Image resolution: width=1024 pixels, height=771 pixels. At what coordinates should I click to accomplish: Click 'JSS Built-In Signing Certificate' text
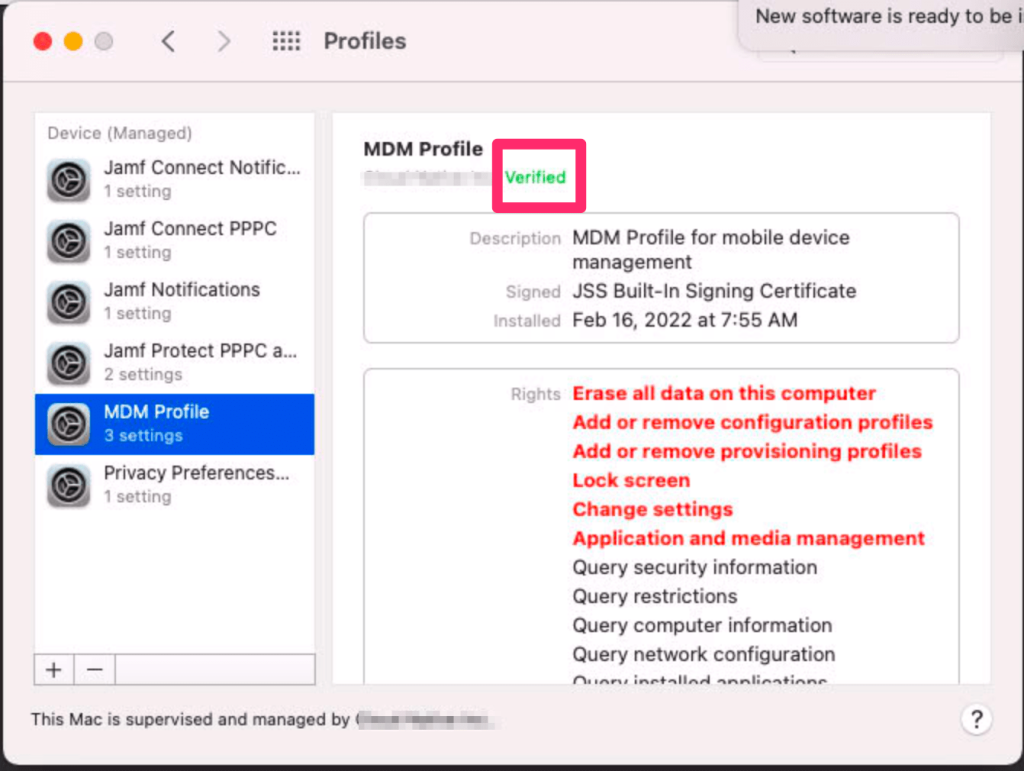(714, 291)
